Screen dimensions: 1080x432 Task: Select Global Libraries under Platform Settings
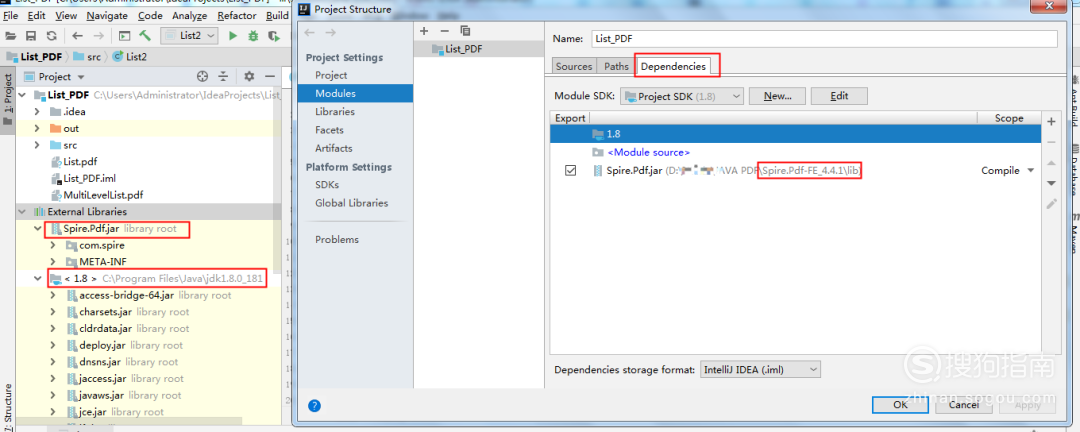click(x=351, y=203)
